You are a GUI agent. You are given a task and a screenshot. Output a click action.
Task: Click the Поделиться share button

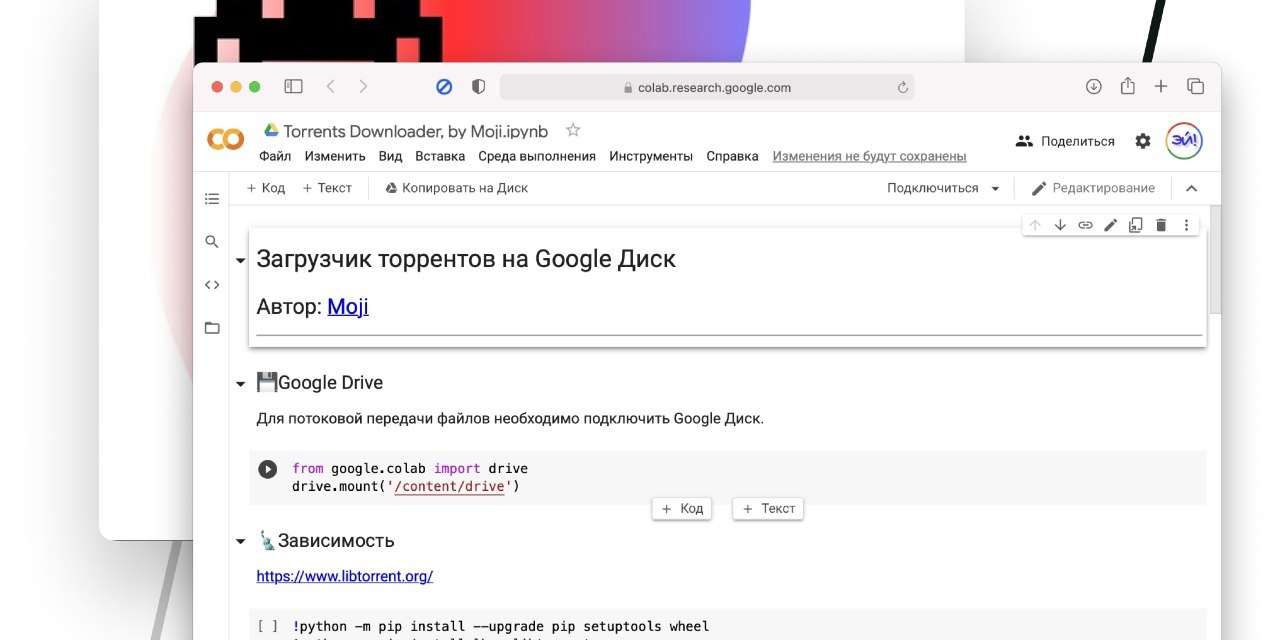coord(1065,141)
